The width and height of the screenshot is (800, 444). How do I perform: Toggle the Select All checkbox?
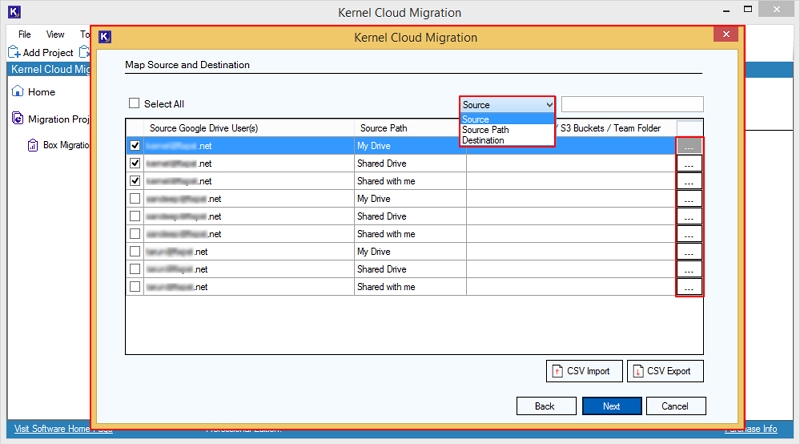point(134,104)
